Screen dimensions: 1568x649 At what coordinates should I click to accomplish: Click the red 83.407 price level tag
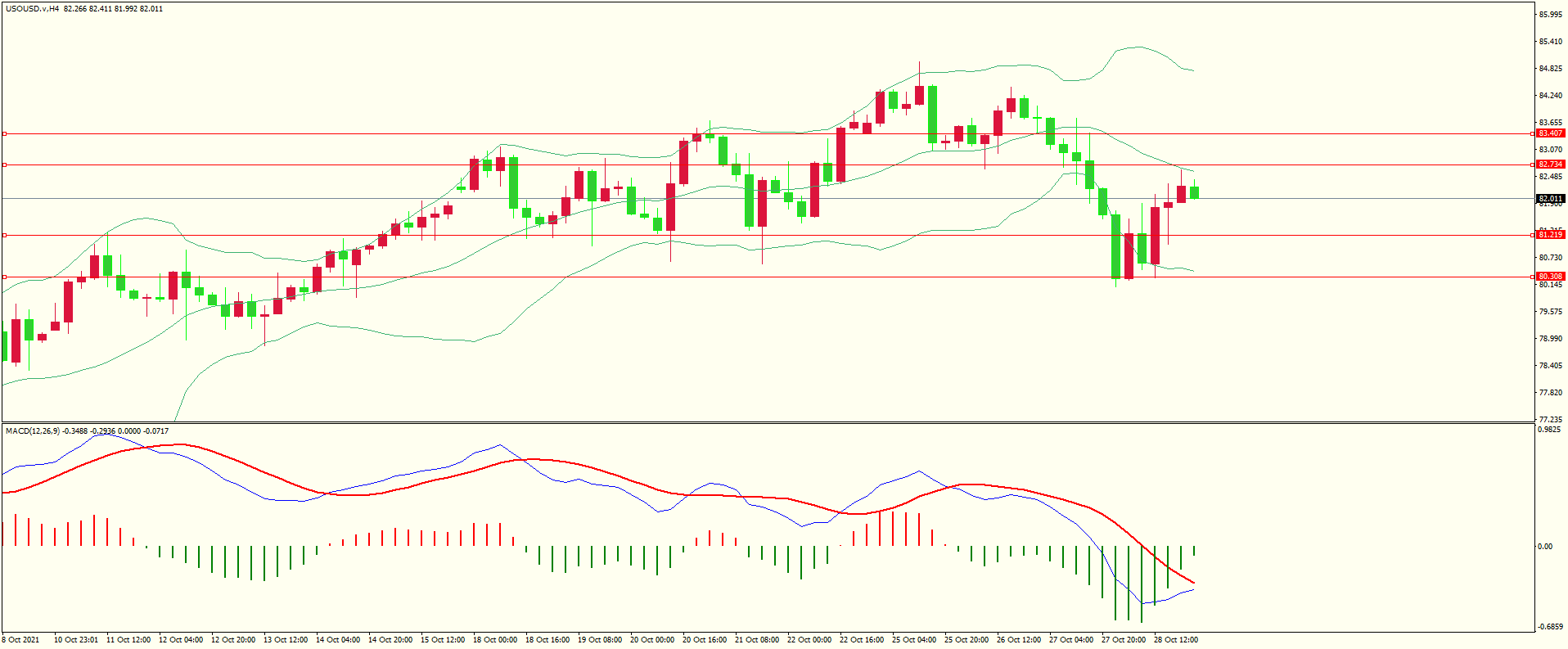pos(1550,133)
